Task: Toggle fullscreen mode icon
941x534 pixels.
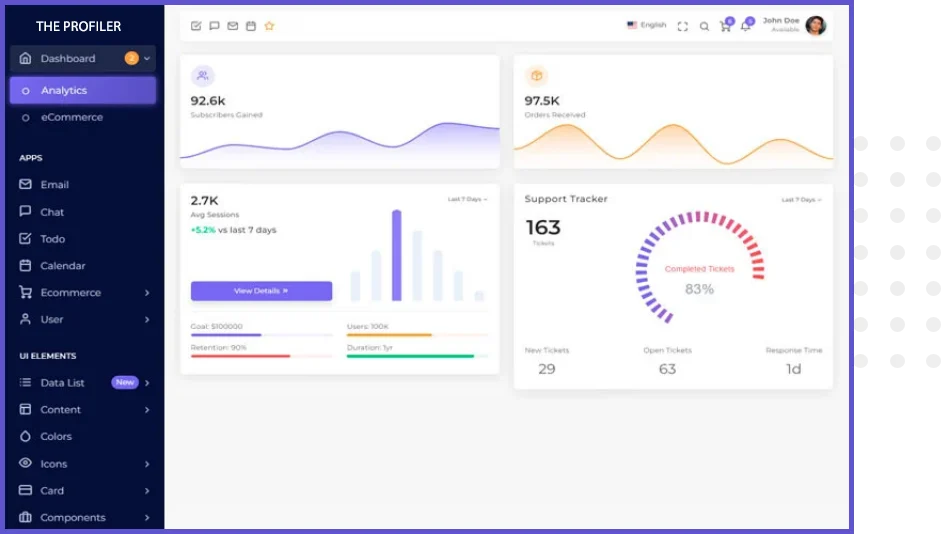Action: (x=683, y=26)
